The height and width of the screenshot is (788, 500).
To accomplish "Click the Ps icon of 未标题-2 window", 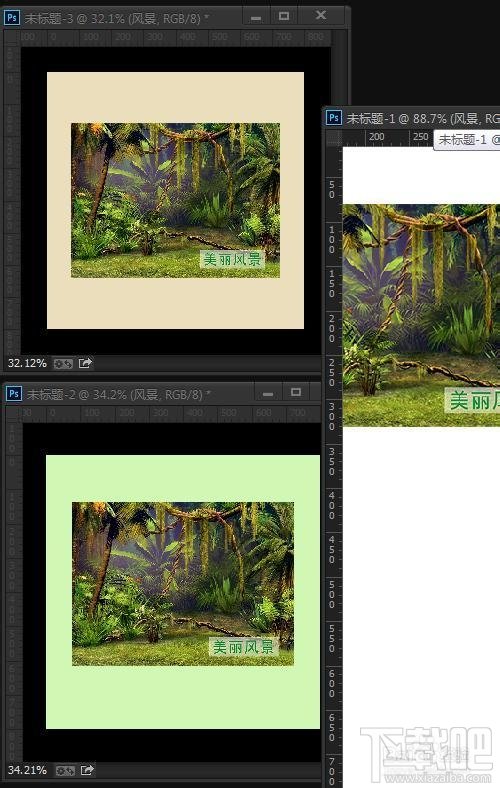I will 14,393.
